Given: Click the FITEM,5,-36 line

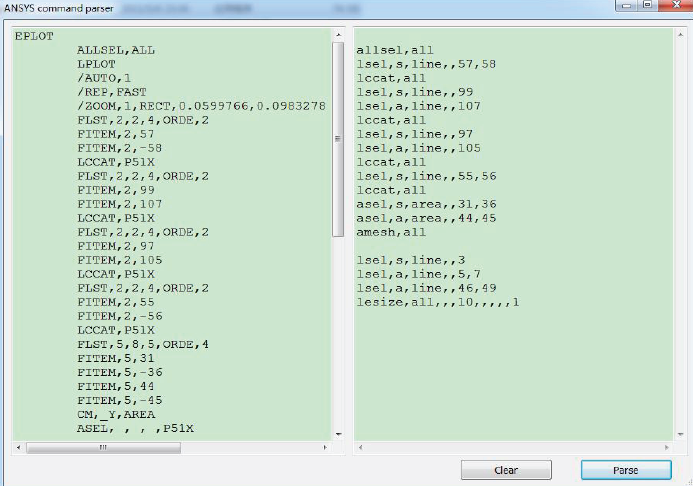Looking at the screenshot, I should click(x=120, y=372).
